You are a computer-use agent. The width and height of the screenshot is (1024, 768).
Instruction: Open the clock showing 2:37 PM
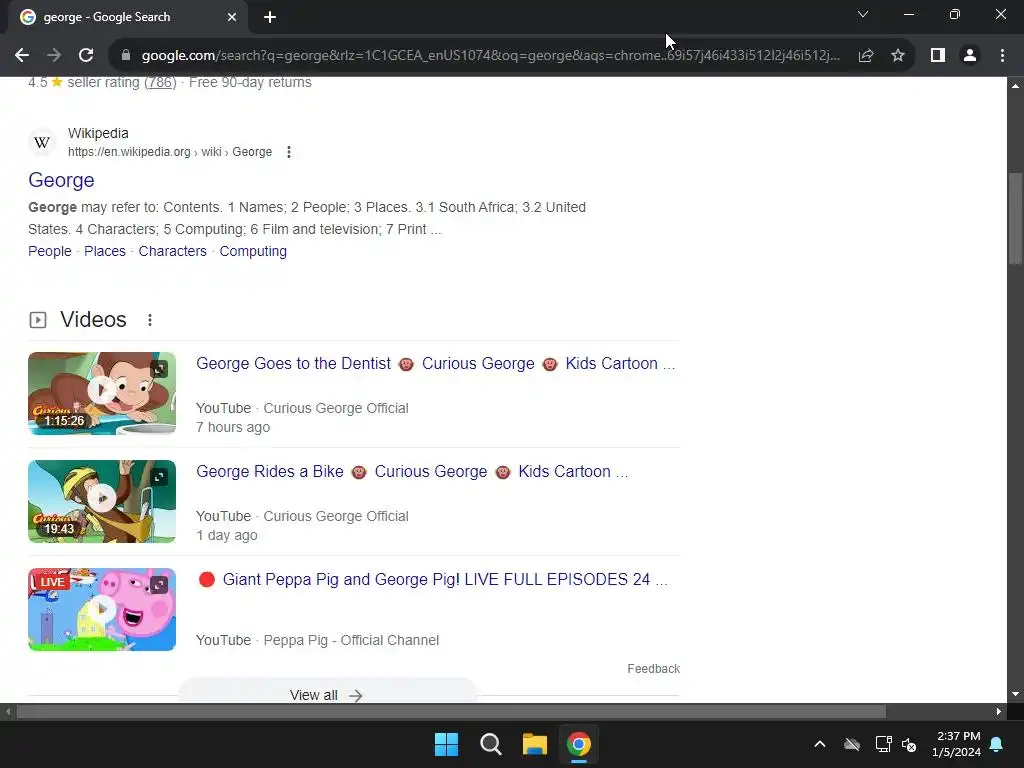point(956,744)
